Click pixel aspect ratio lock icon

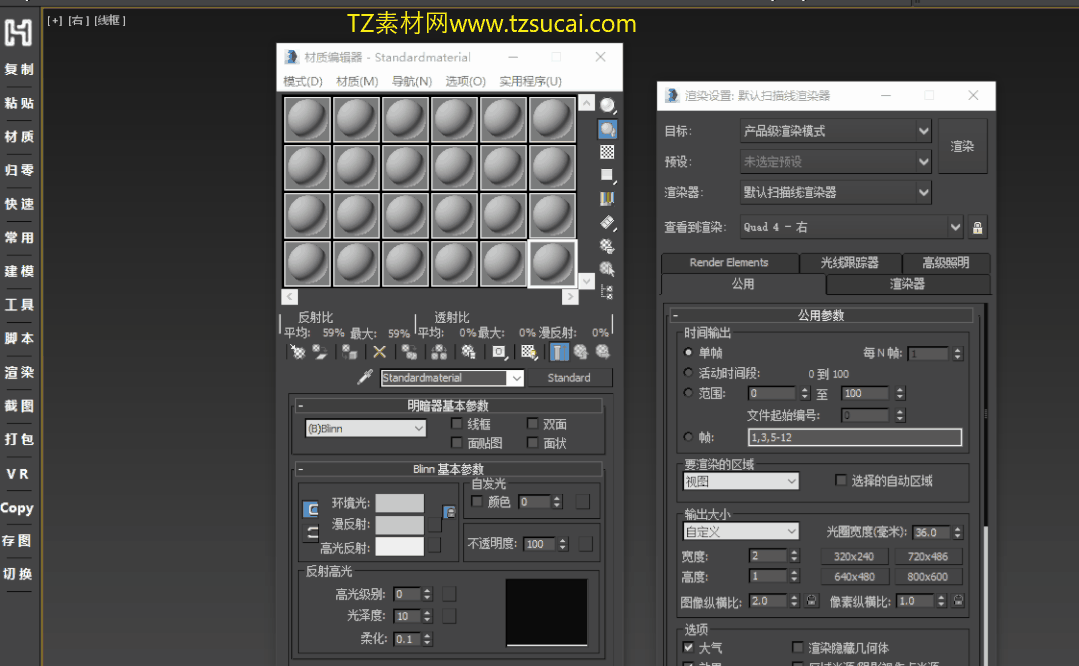(958, 601)
